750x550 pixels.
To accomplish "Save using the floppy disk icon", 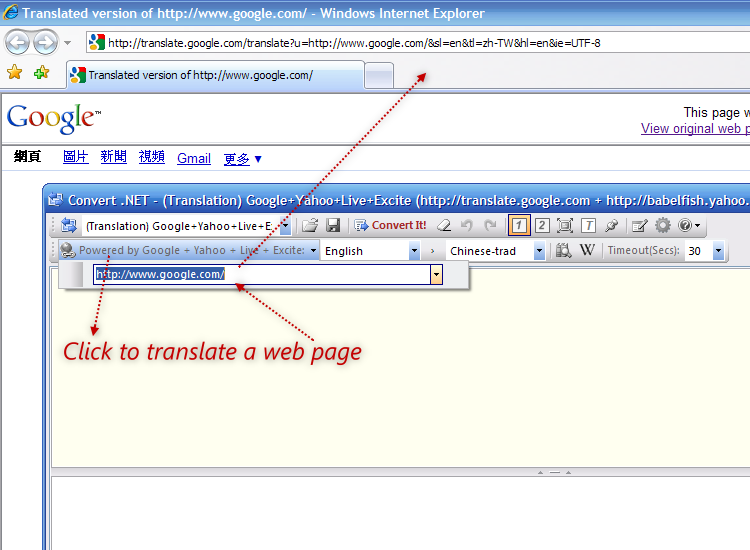I will [333, 225].
